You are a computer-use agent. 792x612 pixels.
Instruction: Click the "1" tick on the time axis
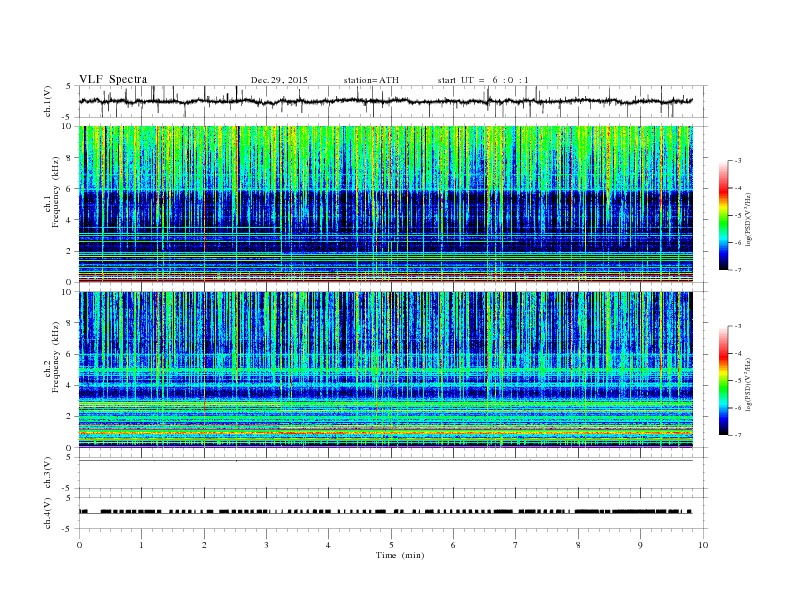[x=141, y=545]
